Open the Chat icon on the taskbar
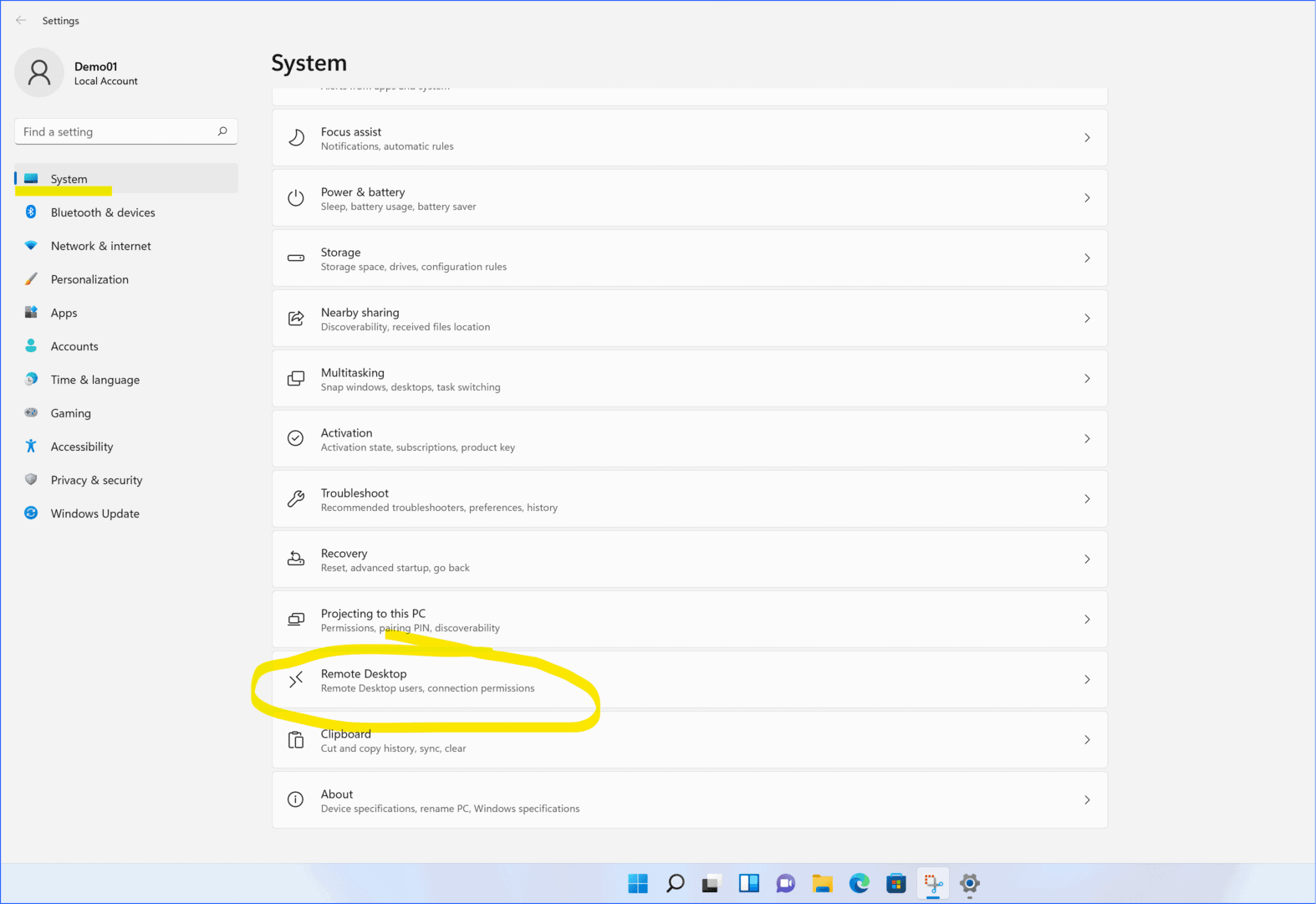Screen dimensions: 1316x904 pyautogui.click(x=786, y=883)
